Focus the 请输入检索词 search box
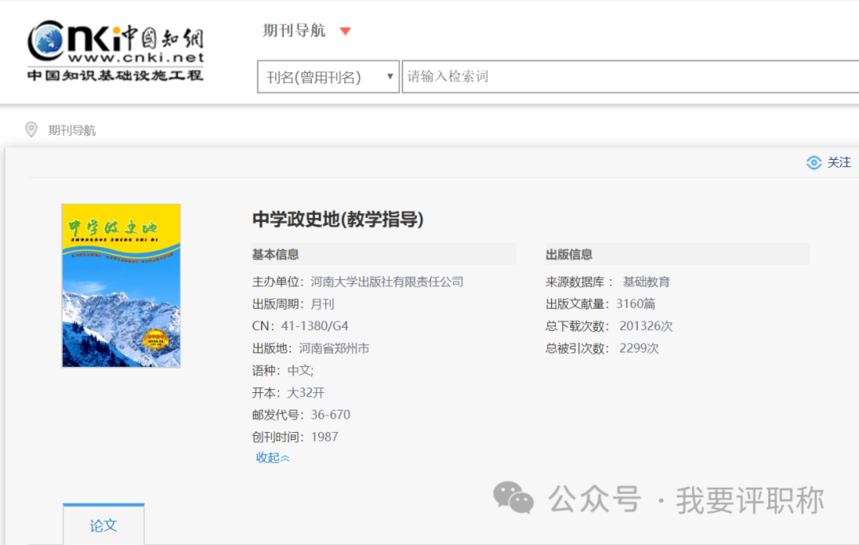Viewport: 859px width, 545px height. [630, 77]
